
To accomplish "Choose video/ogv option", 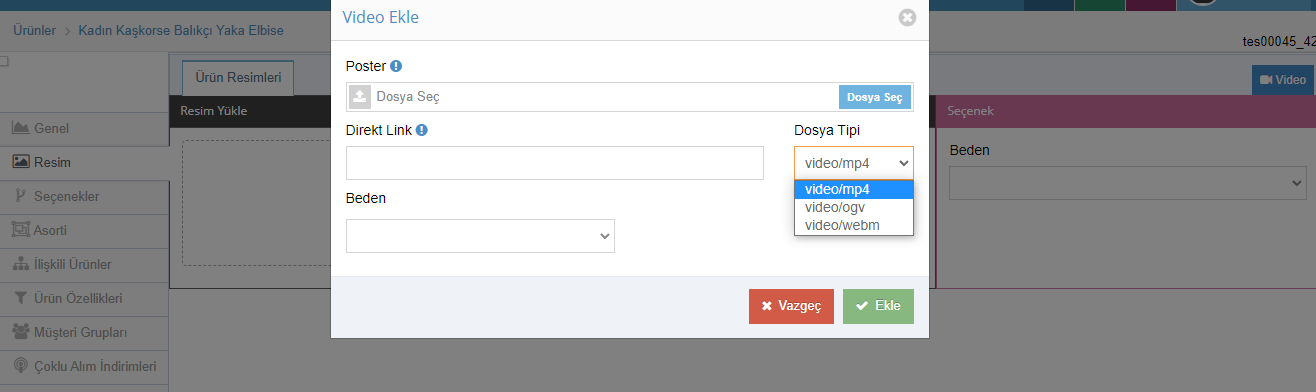I will coord(854,207).
